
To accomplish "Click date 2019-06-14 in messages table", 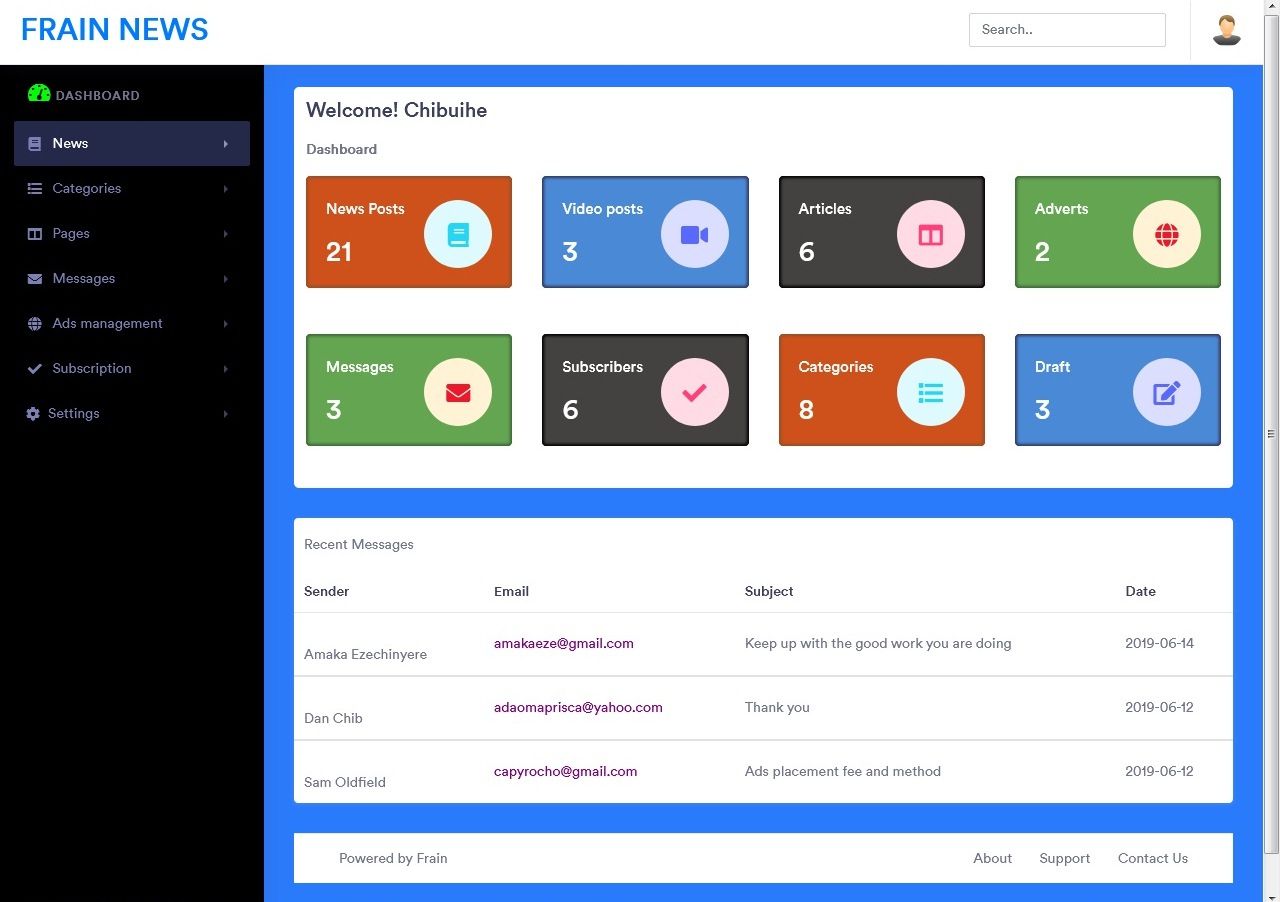I will tap(1159, 643).
